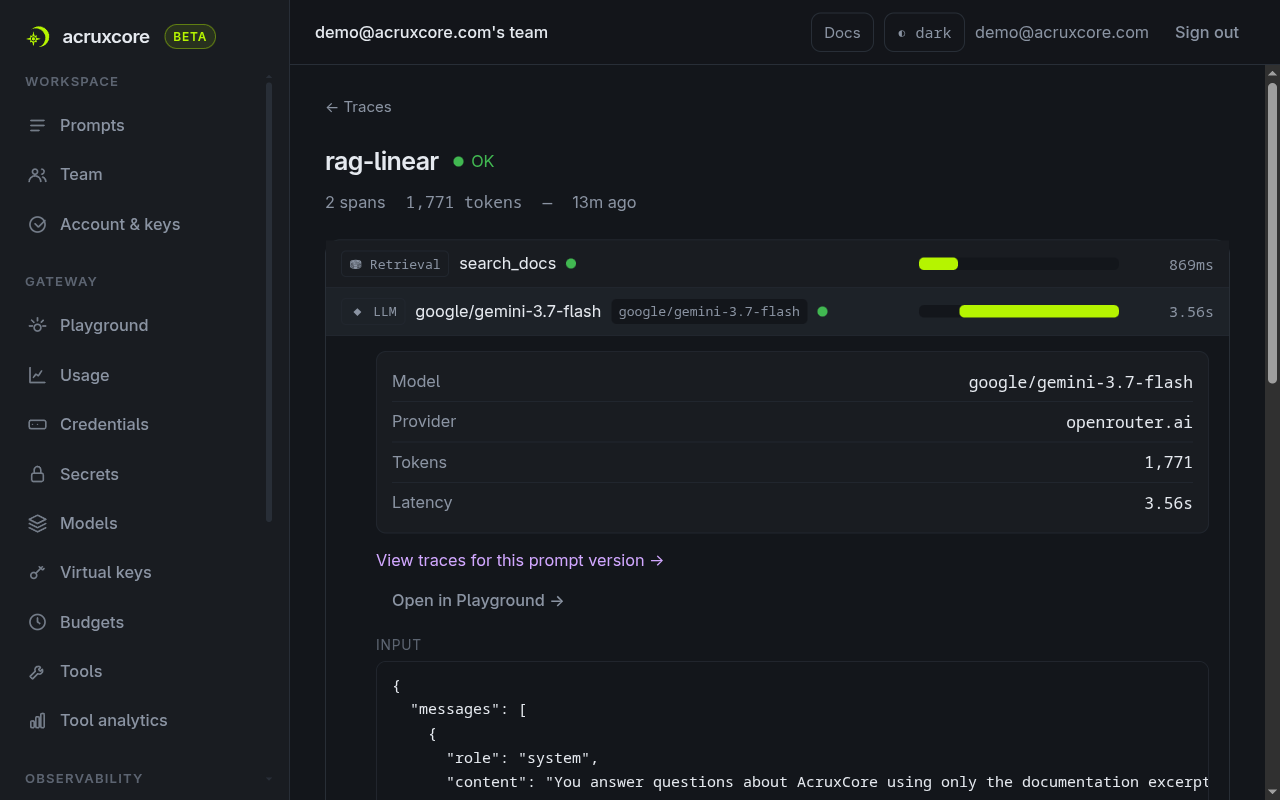Open the Usage page

[x=84, y=375]
